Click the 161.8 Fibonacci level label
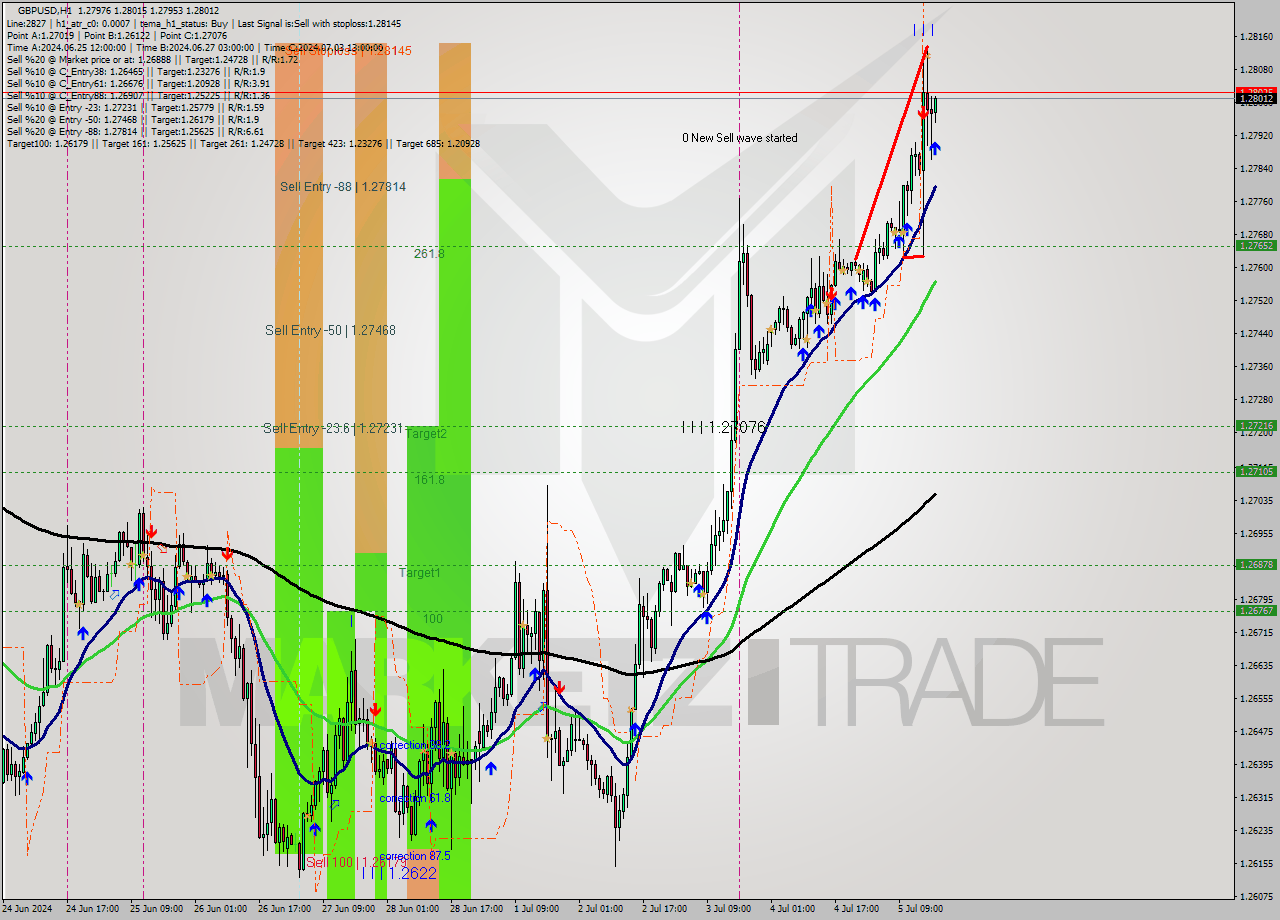 point(429,480)
